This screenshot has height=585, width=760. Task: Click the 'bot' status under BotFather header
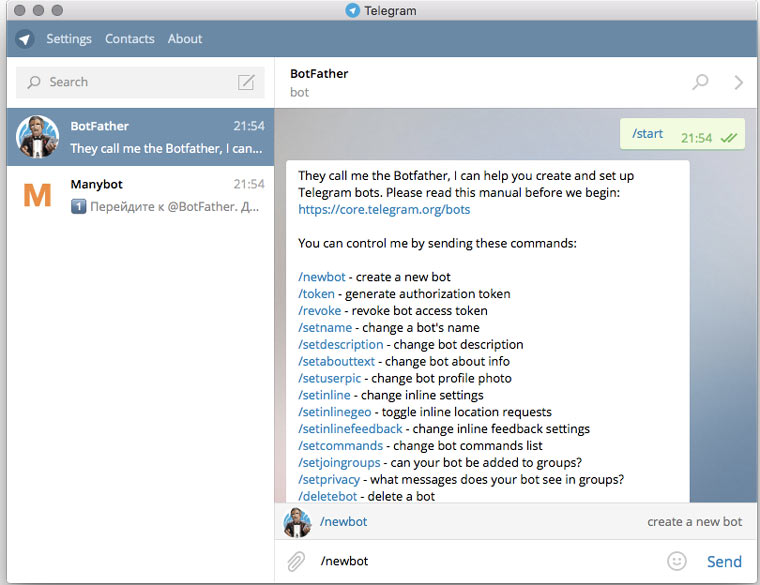pyautogui.click(x=299, y=93)
